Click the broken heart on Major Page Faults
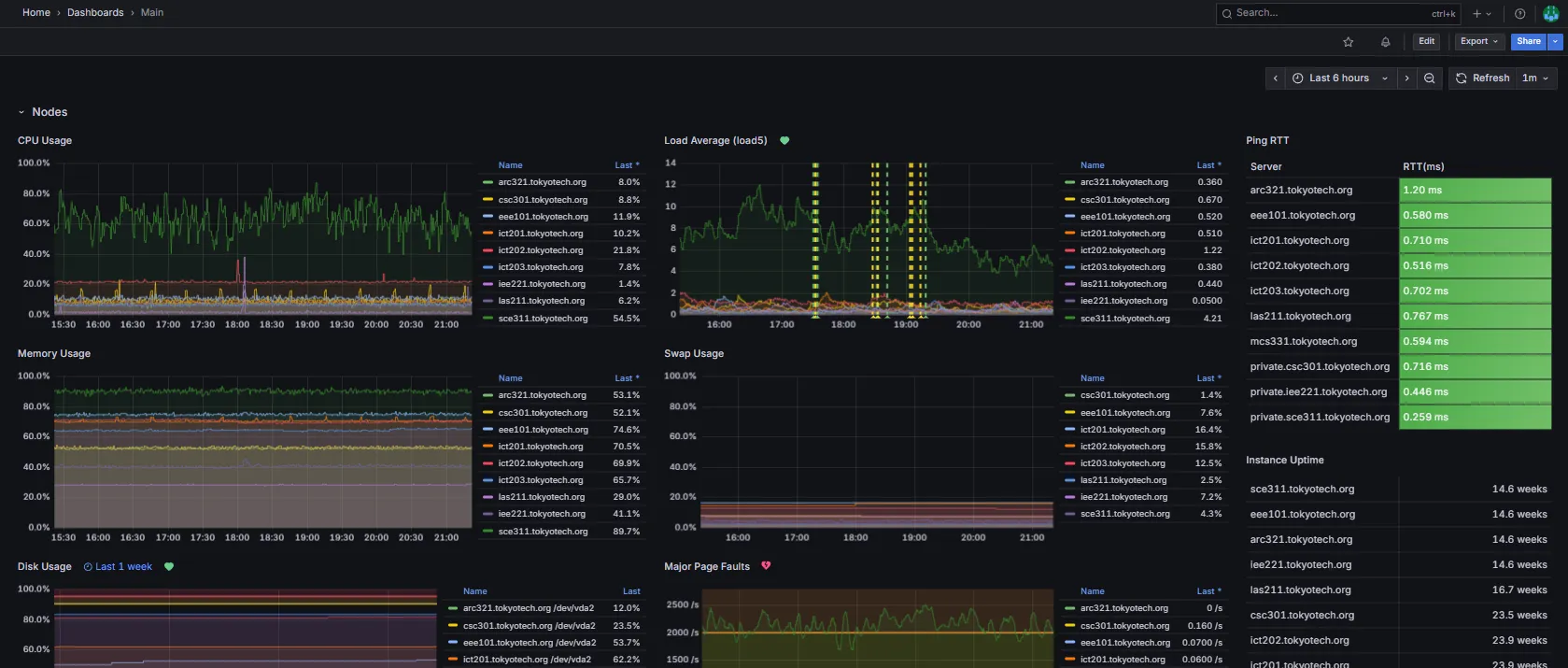 (x=766, y=566)
